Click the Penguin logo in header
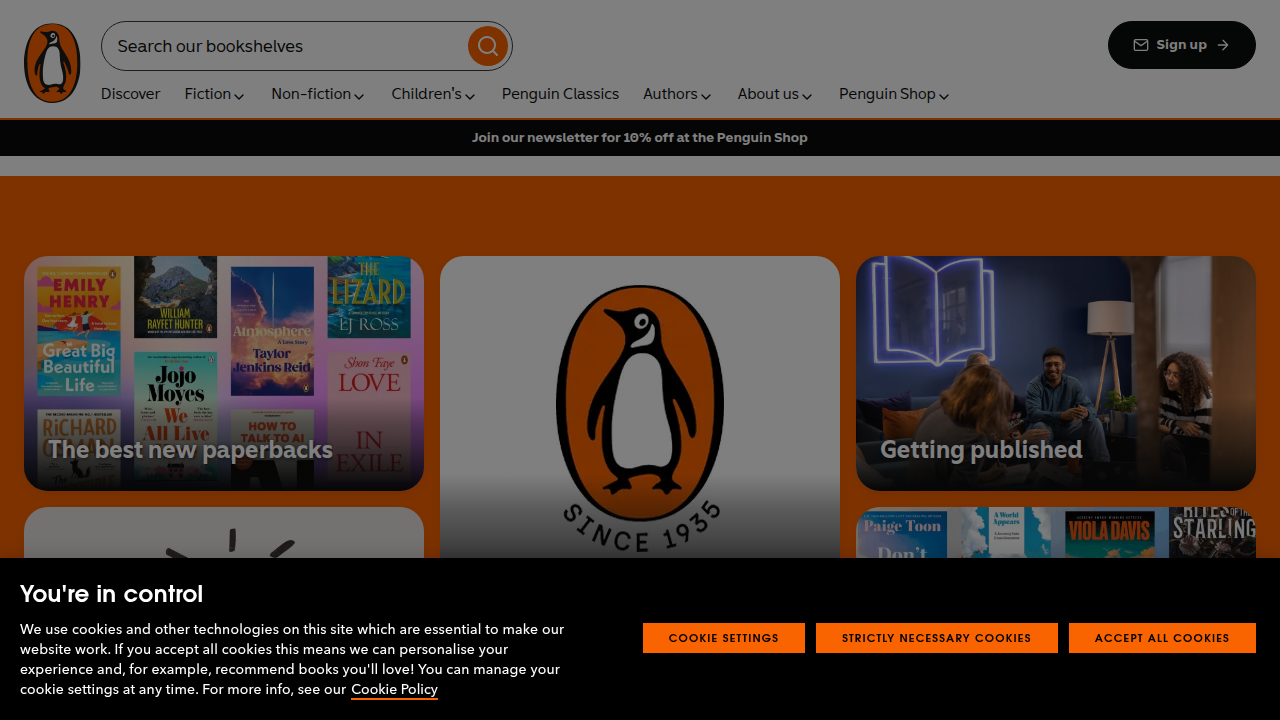 [x=52, y=63]
